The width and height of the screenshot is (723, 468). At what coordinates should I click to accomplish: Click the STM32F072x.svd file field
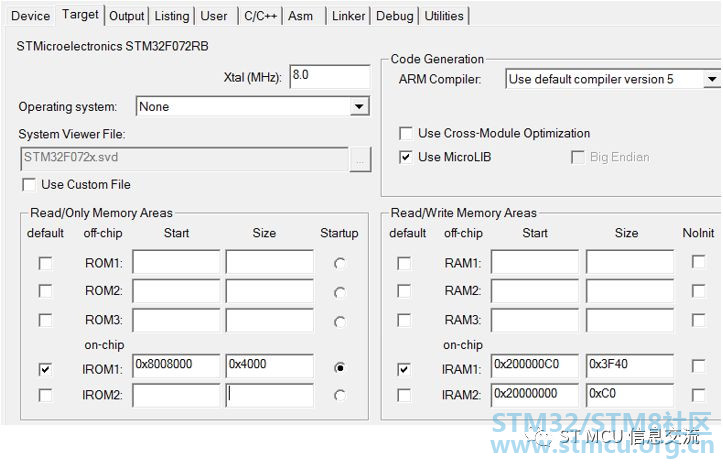184,159
